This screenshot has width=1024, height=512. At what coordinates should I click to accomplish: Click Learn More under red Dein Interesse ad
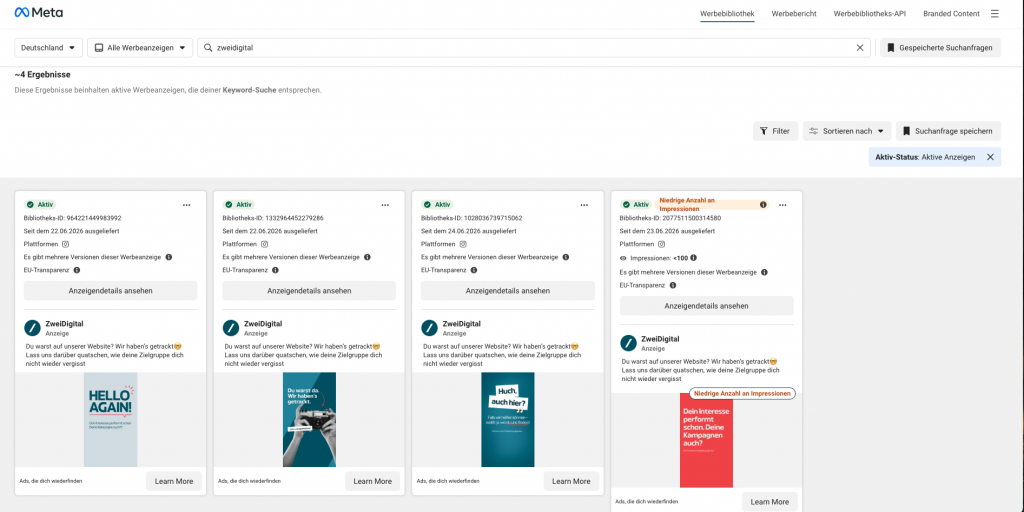point(769,502)
